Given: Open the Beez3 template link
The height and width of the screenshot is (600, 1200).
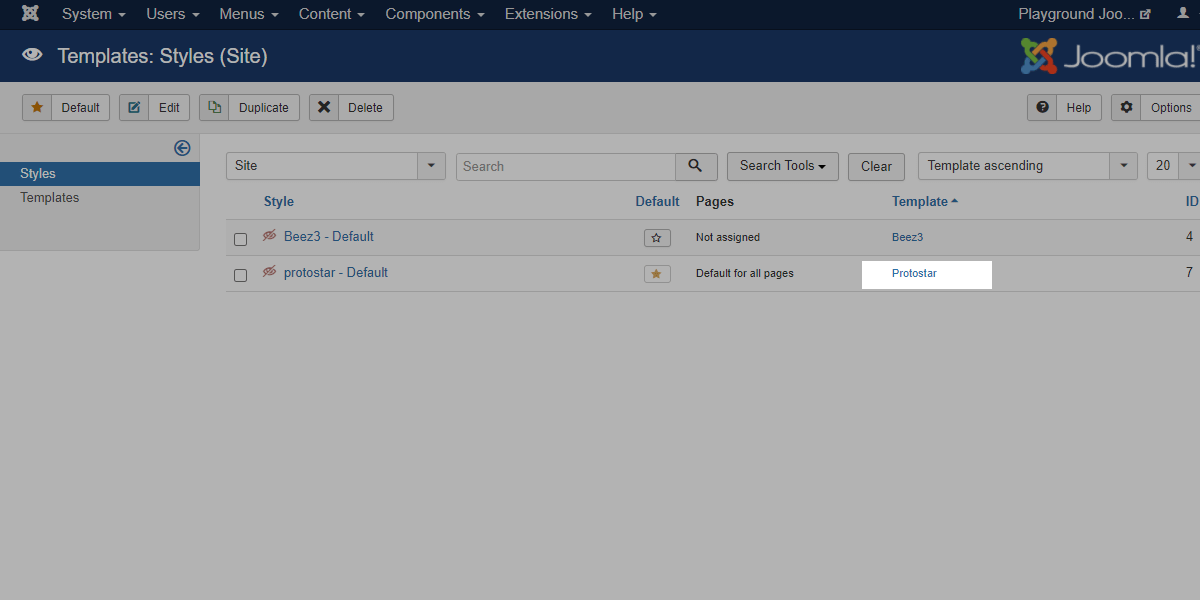Looking at the screenshot, I should click(907, 237).
